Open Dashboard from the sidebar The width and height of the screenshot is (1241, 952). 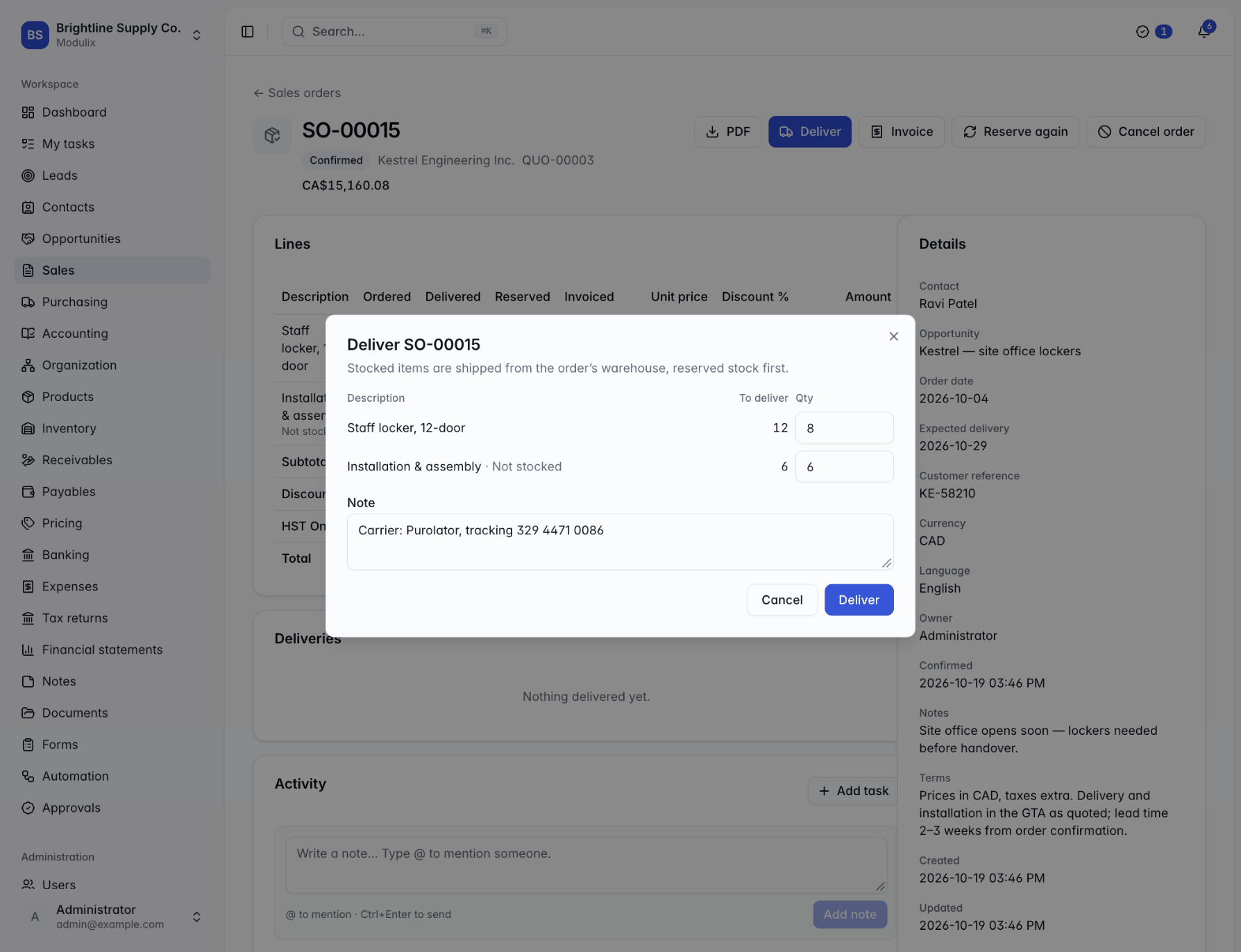pos(112,112)
